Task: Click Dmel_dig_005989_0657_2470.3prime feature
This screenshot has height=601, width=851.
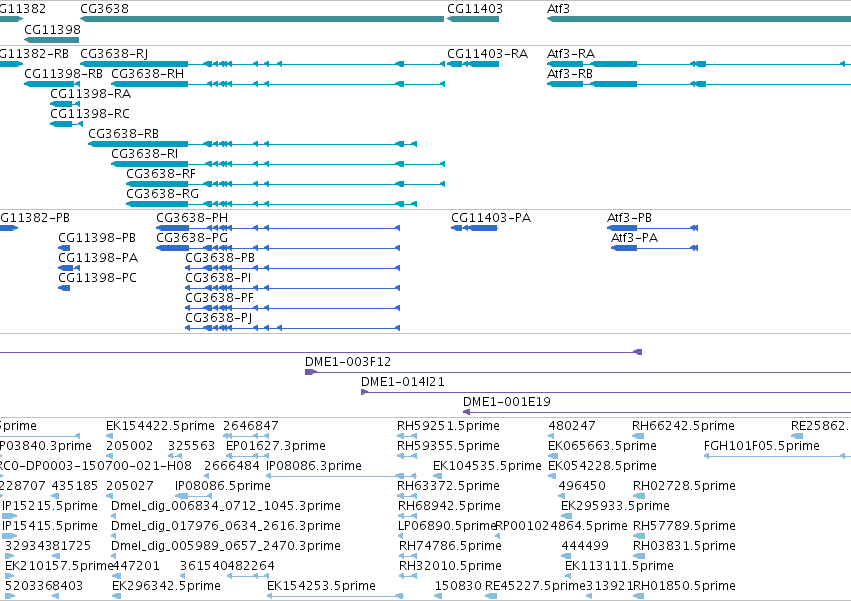Action: (x=226, y=546)
